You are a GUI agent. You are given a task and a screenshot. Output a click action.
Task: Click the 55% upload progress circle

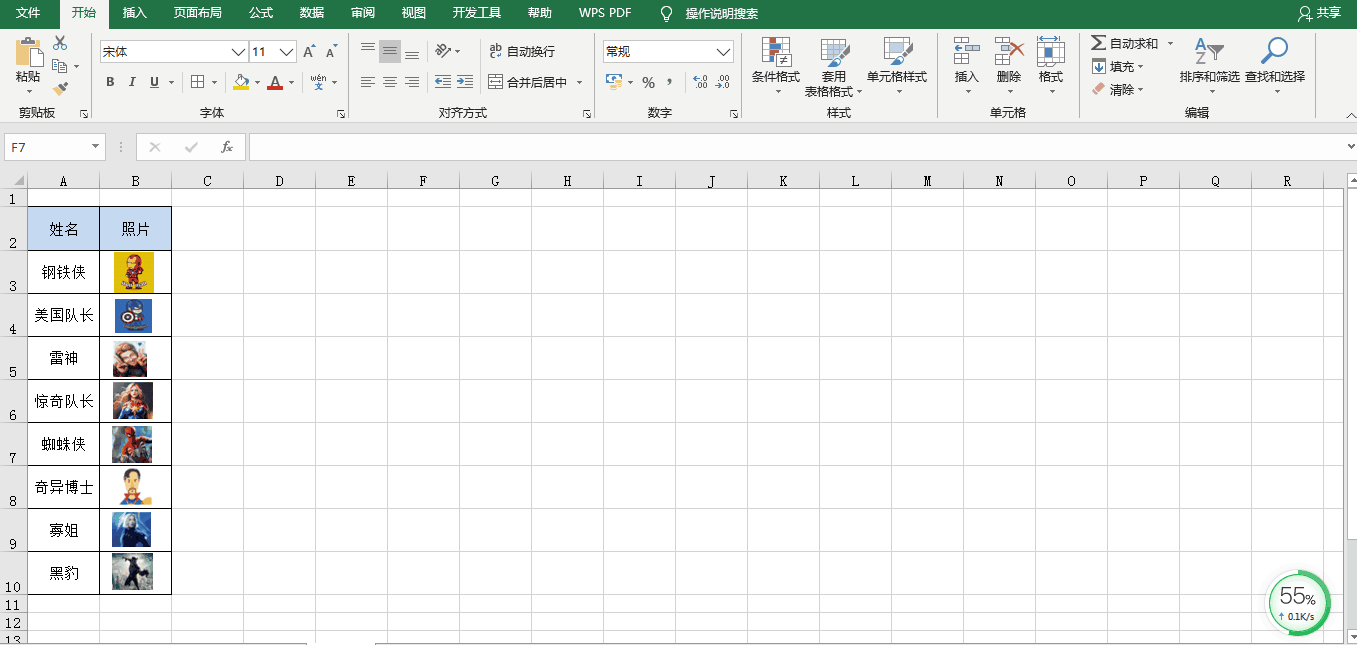(x=1300, y=603)
